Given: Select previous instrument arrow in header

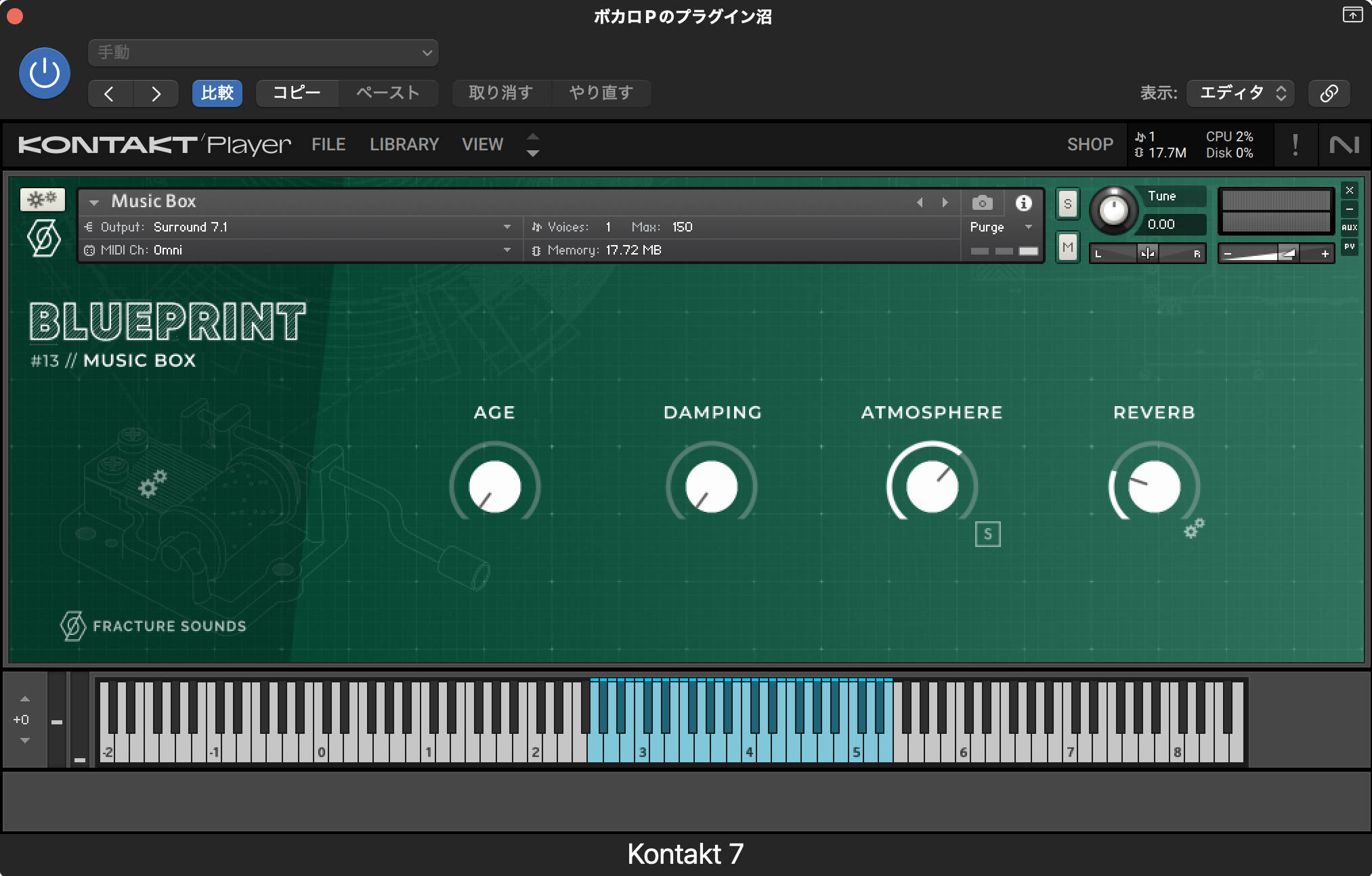Looking at the screenshot, I should tap(920, 202).
